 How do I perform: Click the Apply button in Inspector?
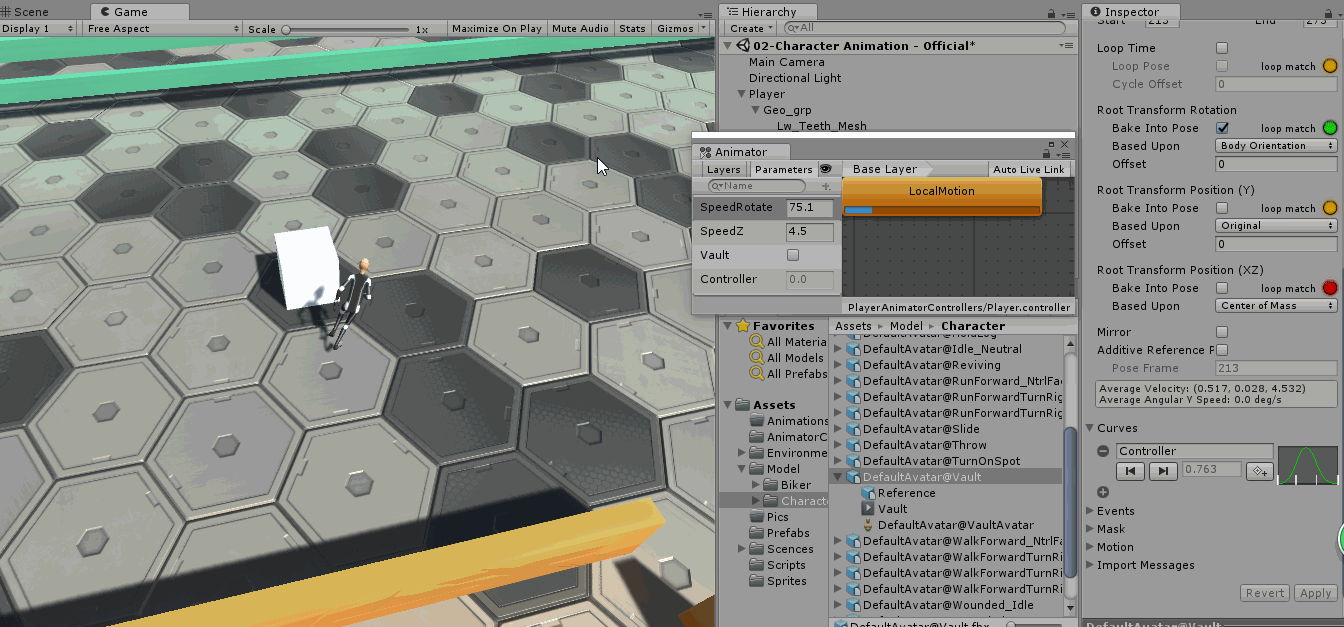point(1316,593)
